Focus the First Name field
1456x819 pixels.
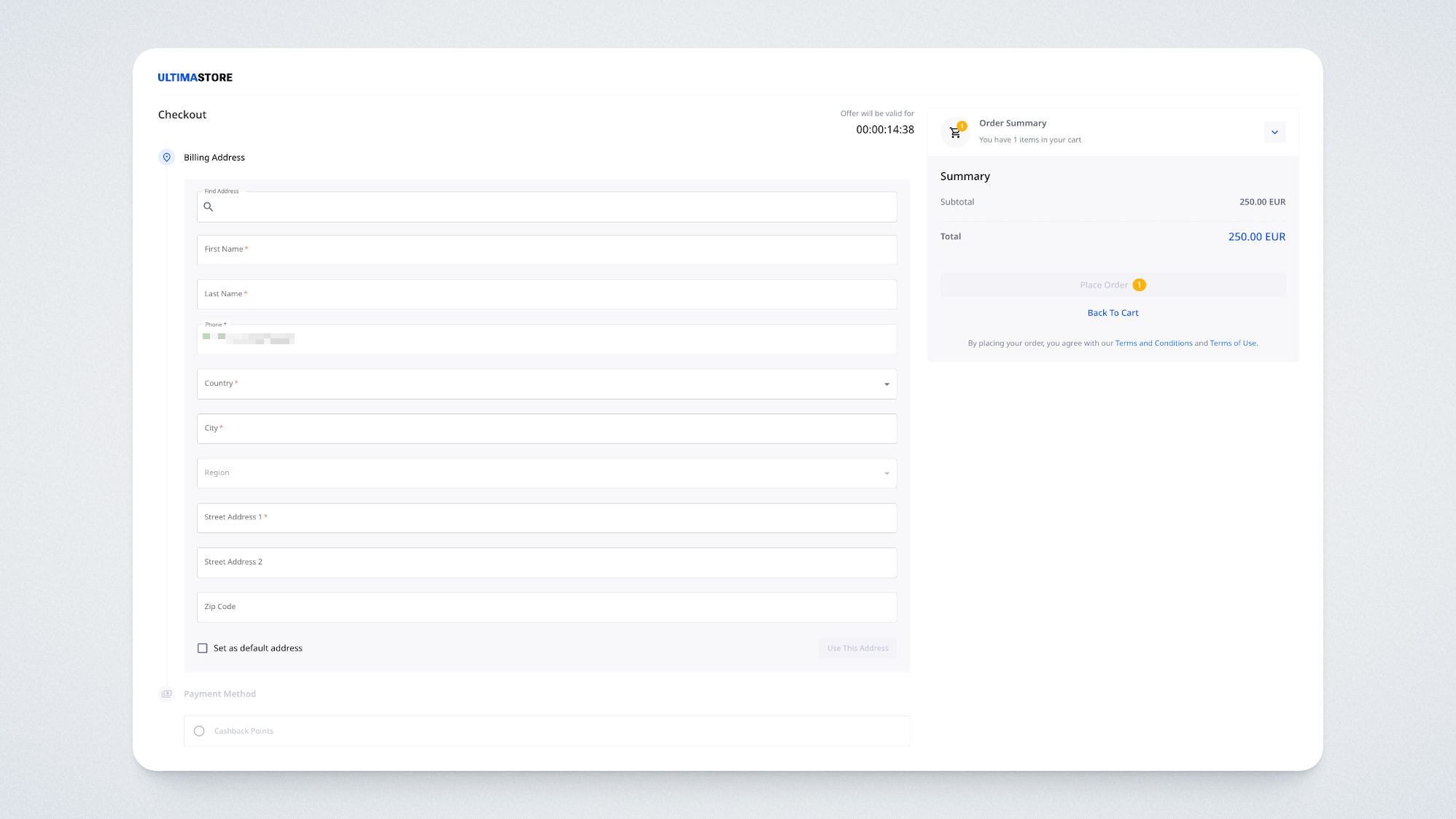(546, 249)
